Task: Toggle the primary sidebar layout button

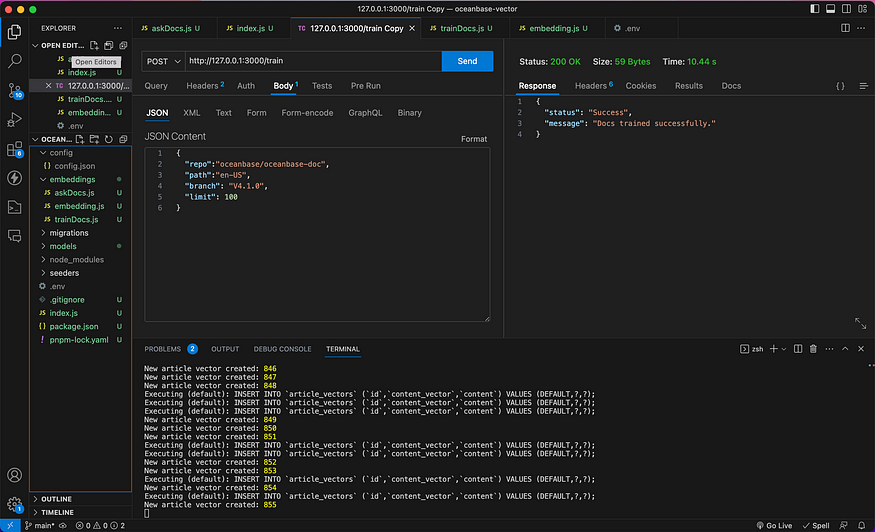Action: click(815, 9)
